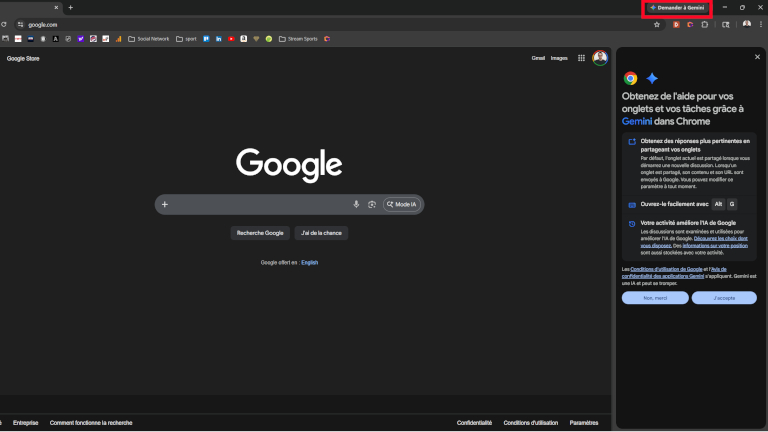Open the orange D extension icon
Image resolution: width=768 pixels, height=432 pixels.
click(676, 24)
